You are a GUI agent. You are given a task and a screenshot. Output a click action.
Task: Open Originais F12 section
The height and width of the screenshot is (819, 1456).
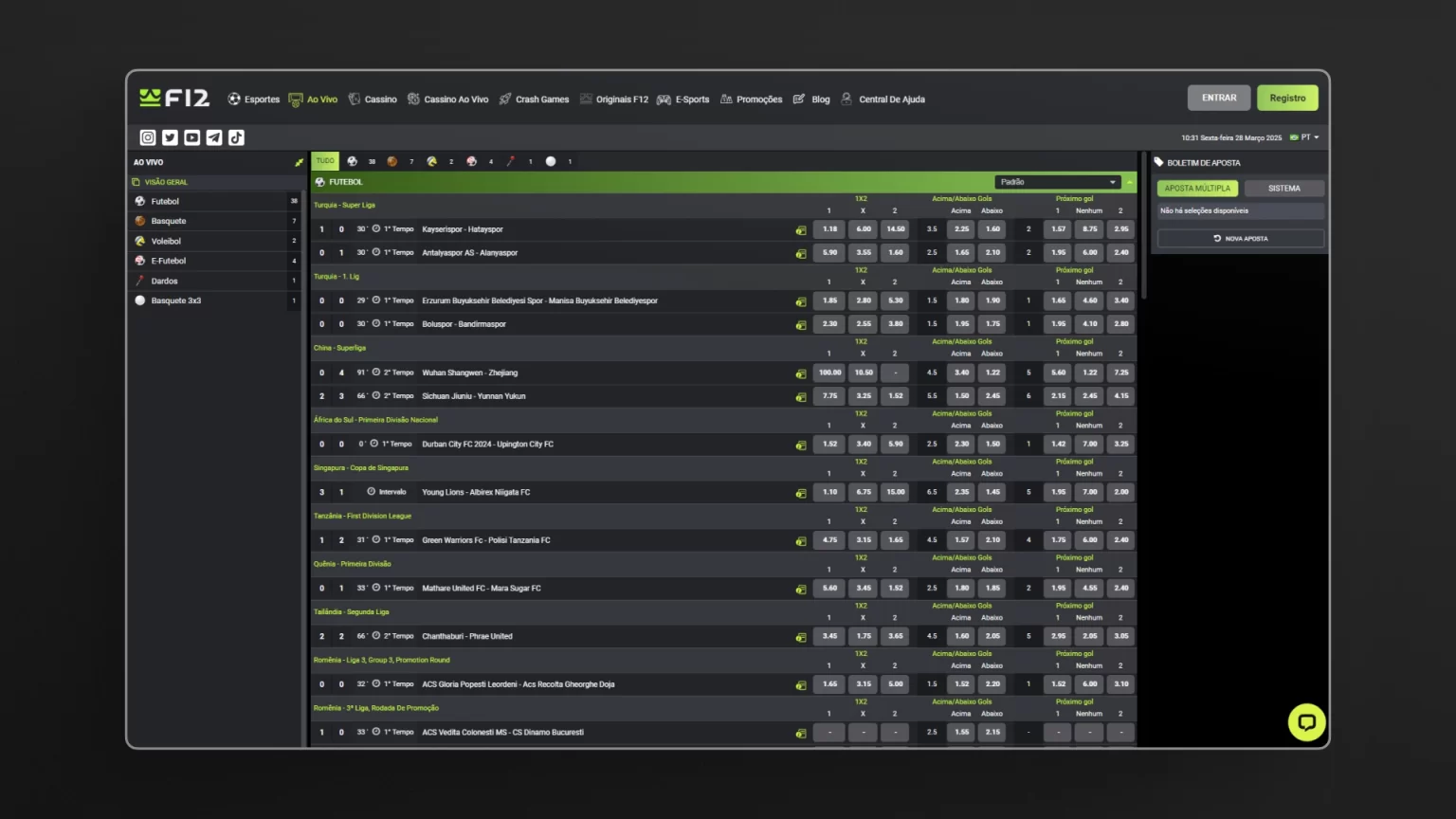614,99
